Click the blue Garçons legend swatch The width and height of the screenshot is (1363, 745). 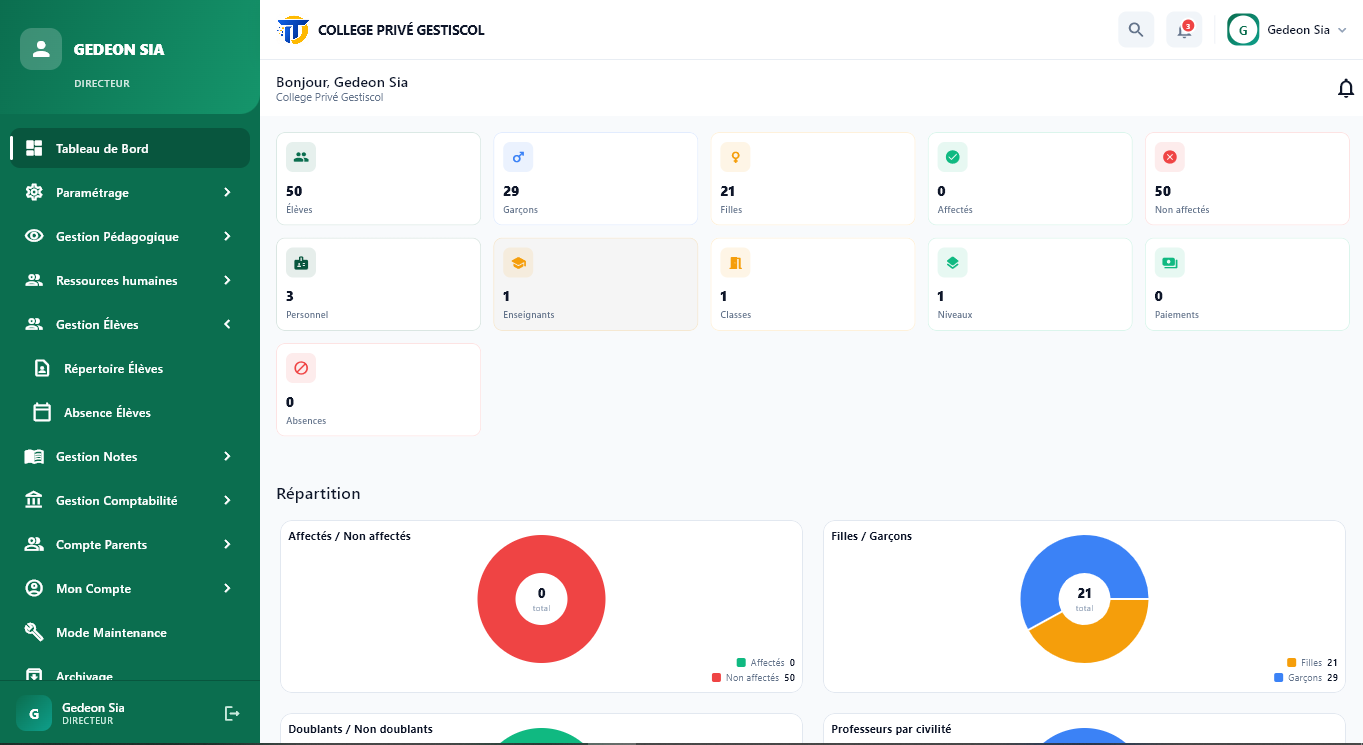tap(1279, 677)
